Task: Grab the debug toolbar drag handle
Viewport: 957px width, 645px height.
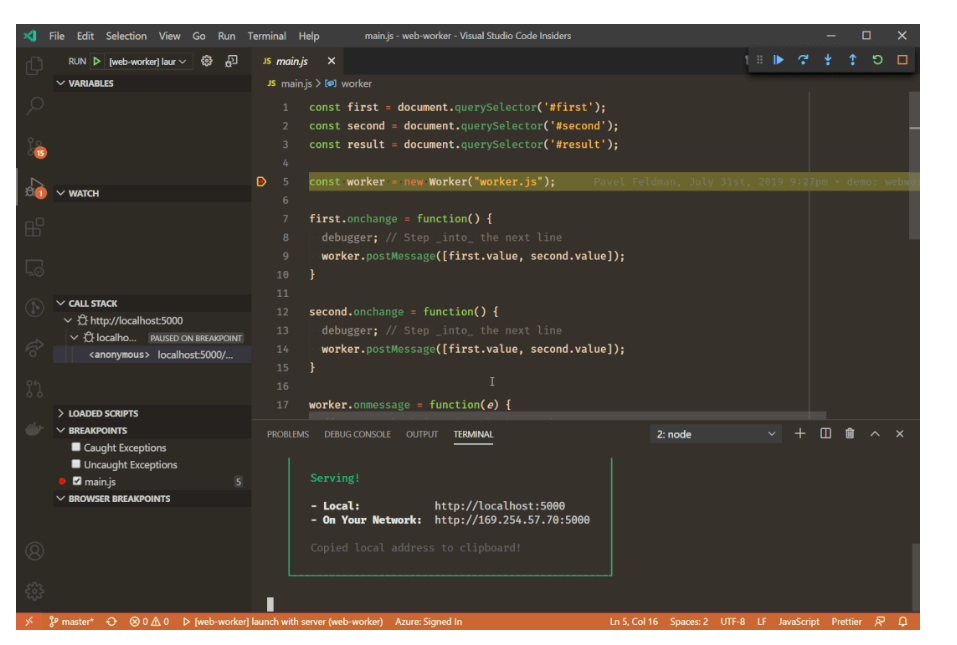Action: coord(760,60)
